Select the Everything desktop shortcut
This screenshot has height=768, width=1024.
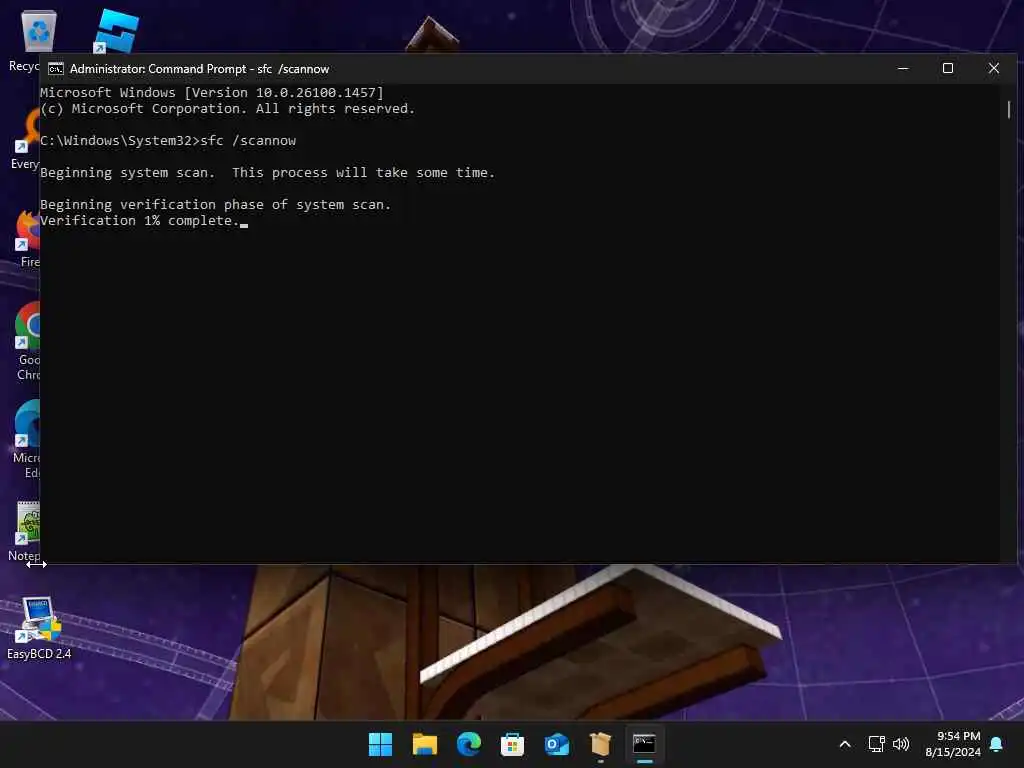(x=25, y=140)
